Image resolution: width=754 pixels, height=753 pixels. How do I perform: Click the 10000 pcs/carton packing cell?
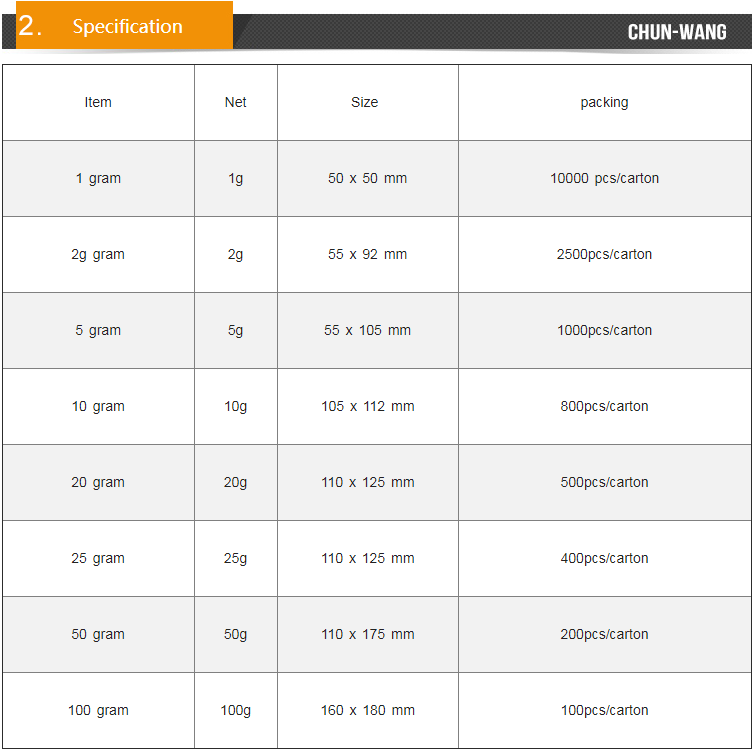pos(604,178)
